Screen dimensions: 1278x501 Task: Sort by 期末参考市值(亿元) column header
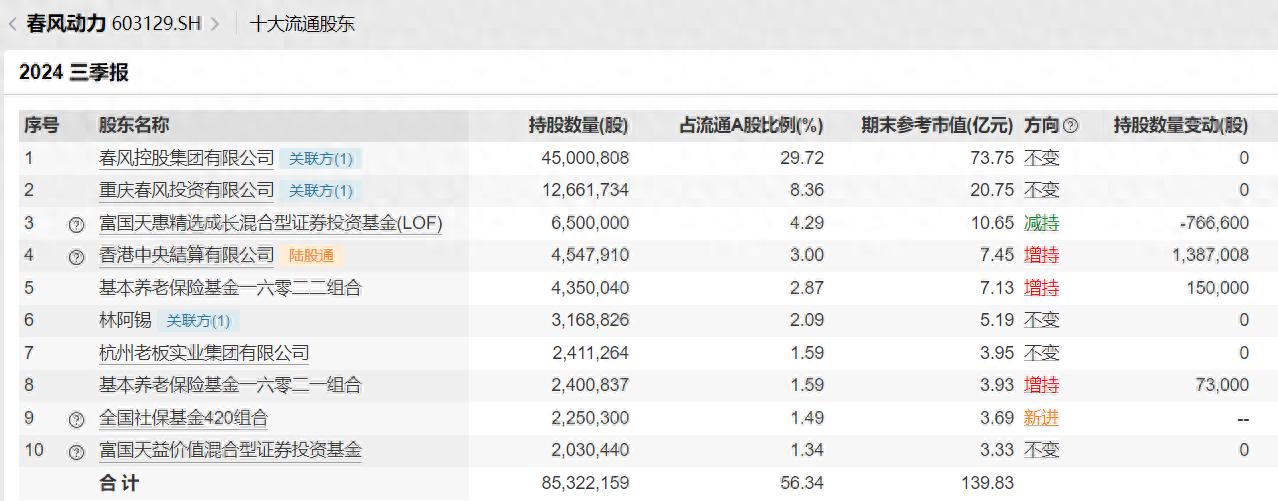[938, 126]
